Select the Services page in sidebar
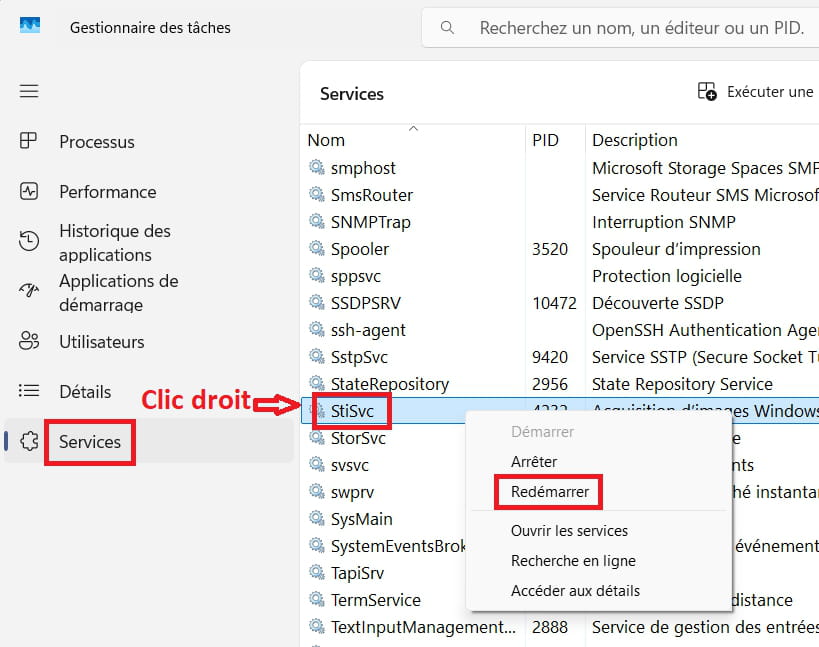Viewport: 819px width, 647px height. 89,442
